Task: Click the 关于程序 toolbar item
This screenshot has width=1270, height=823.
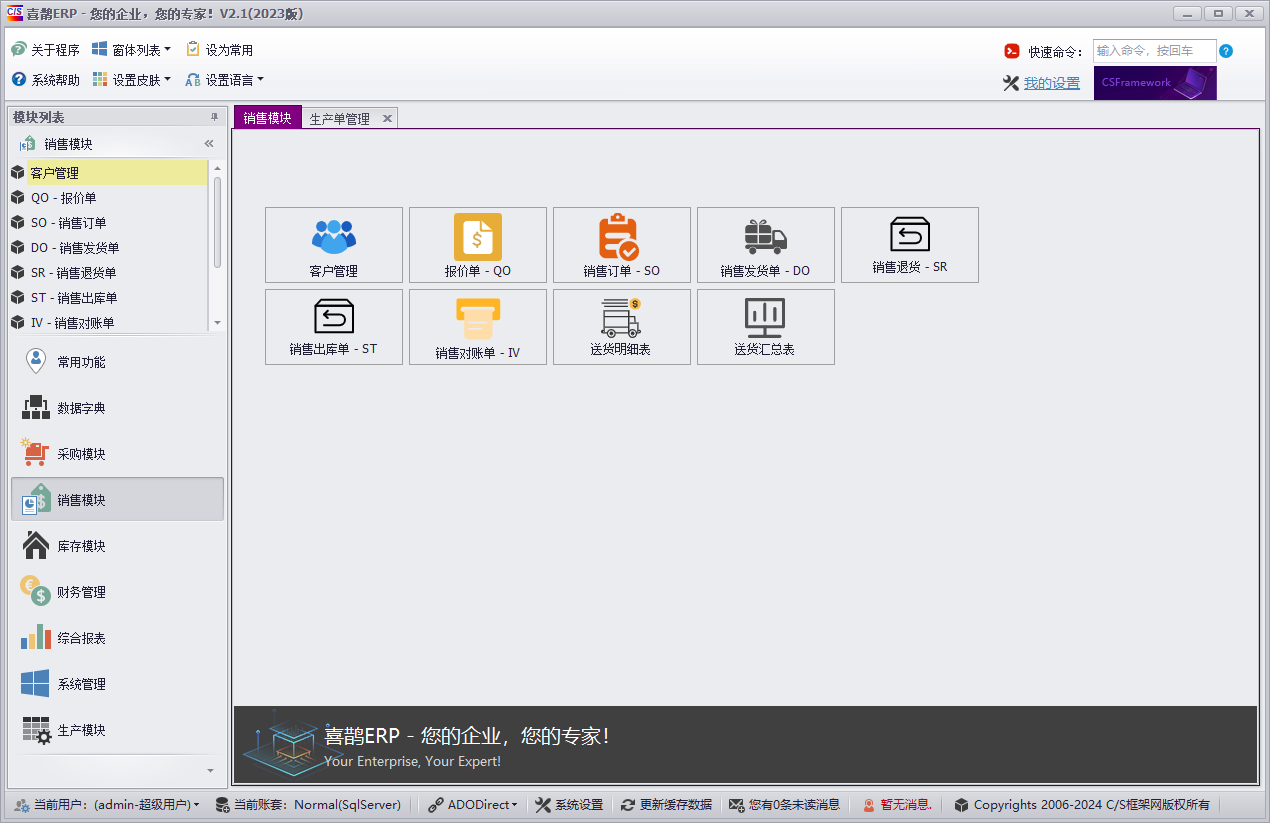Action: point(46,50)
